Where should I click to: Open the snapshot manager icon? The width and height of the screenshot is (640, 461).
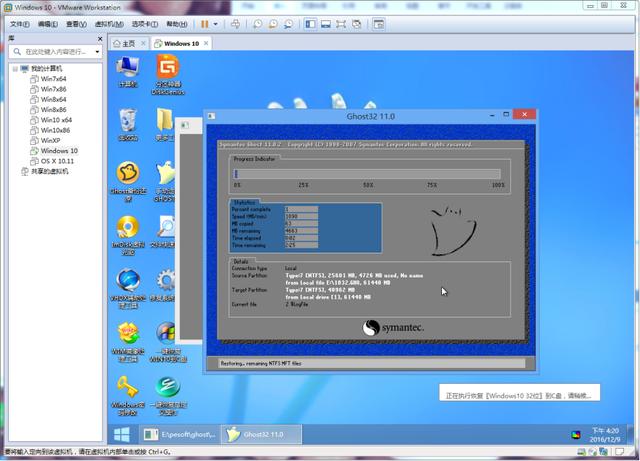[x=288, y=24]
